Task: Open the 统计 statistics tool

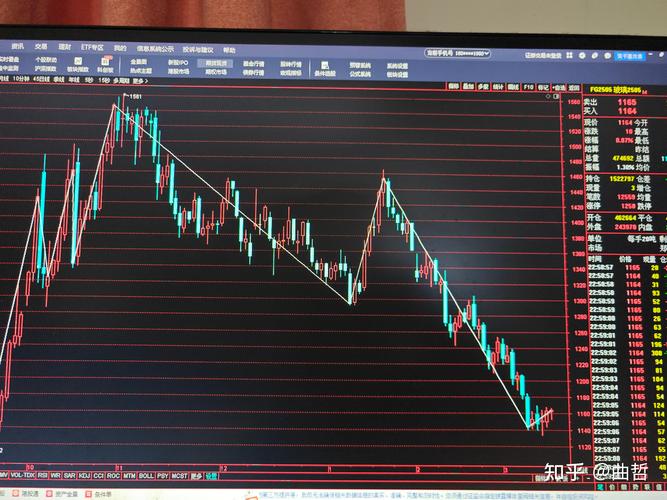Action: (x=497, y=87)
